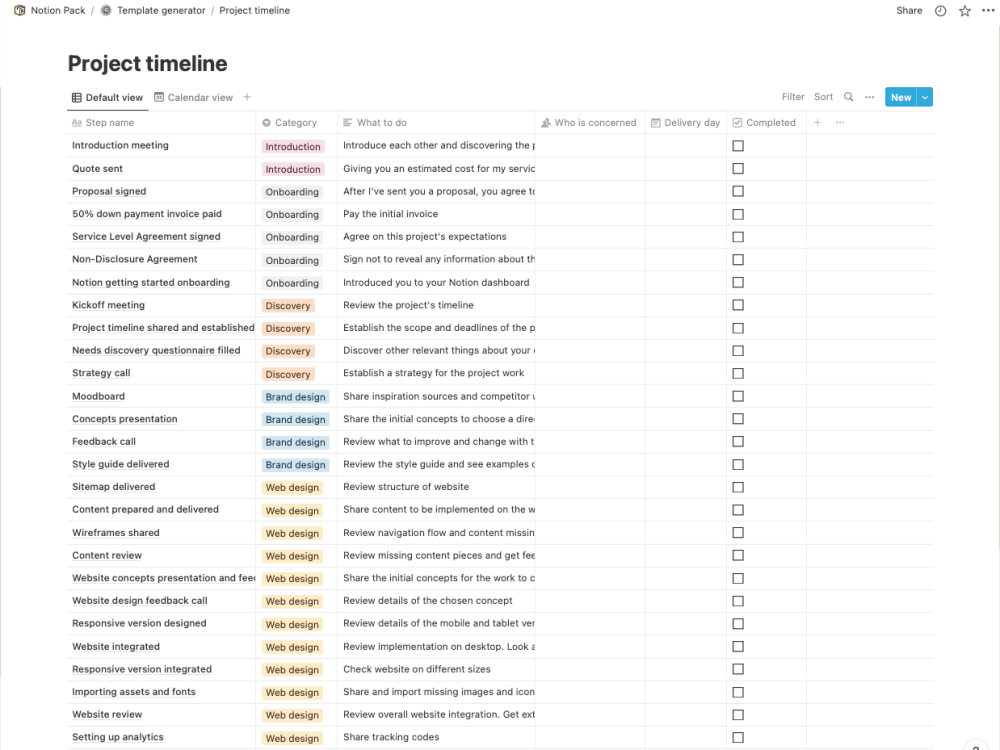Viewport: 1000px width, 750px height.
Task: Open Completed column header menu
Action: pyautogui.click(x=766, y=122)
